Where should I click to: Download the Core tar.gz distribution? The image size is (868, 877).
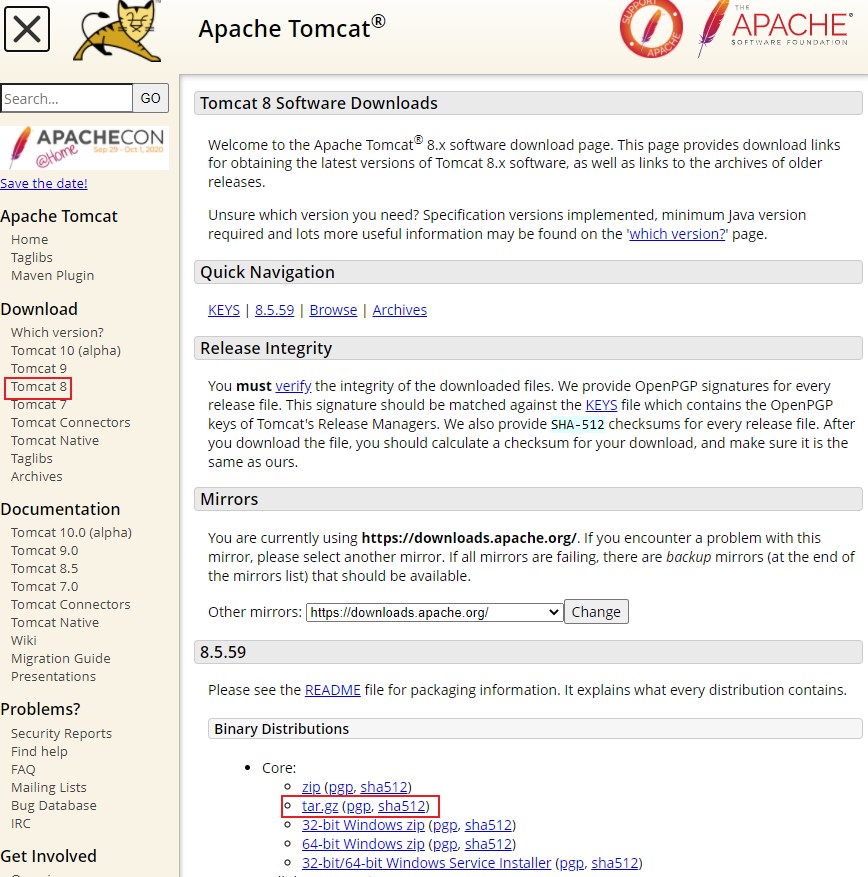320,806
